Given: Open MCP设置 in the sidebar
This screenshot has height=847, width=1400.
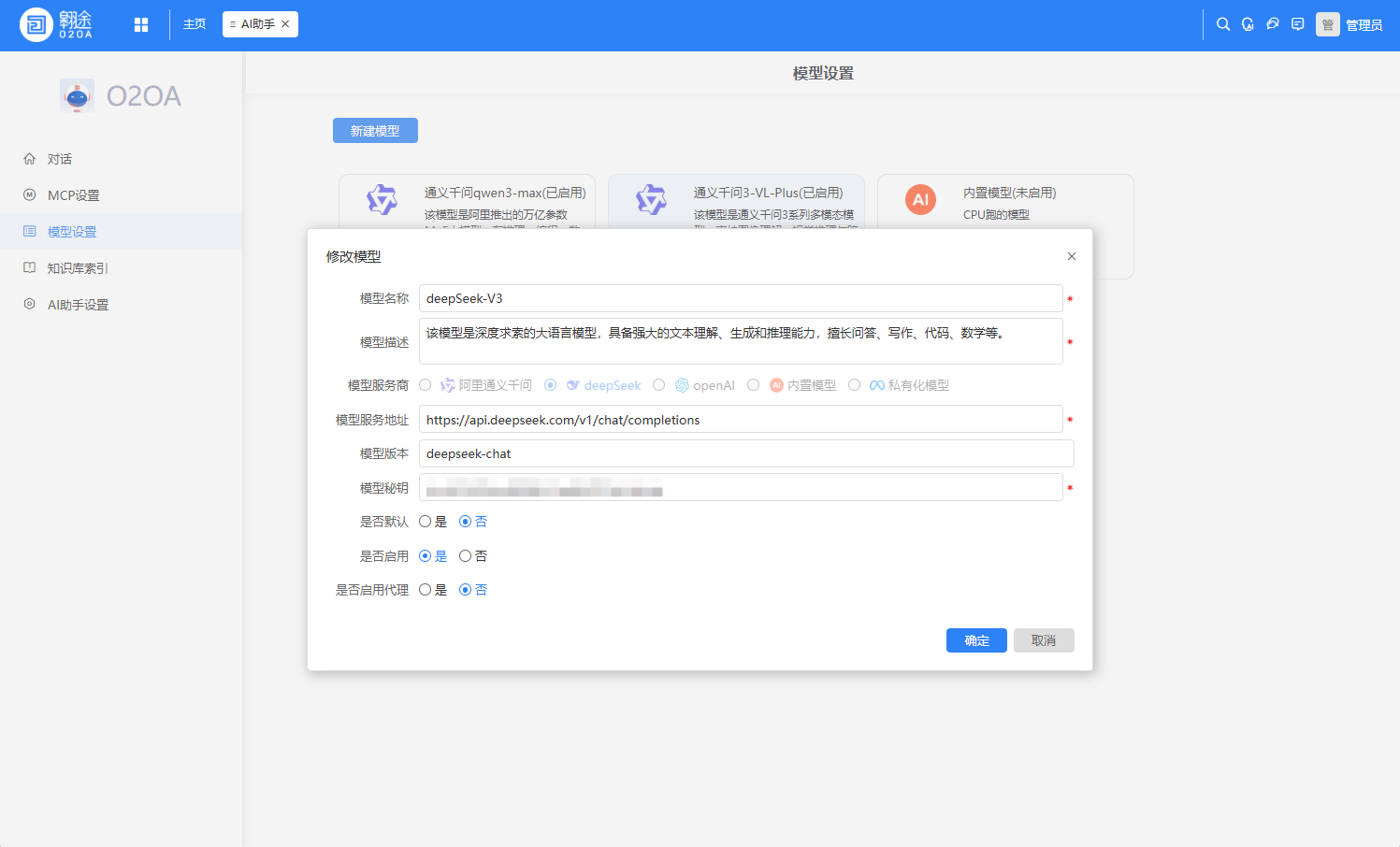Looking at the screenshot, I should point(73,195).
